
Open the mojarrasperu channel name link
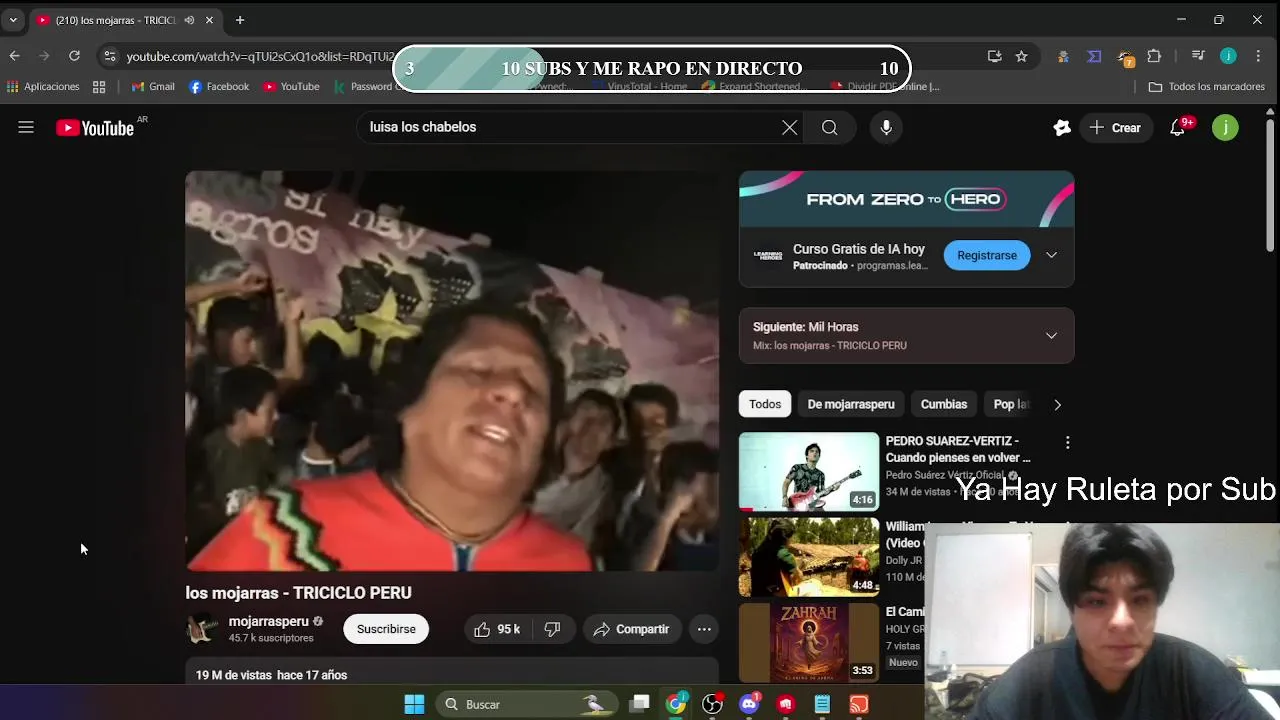[x=268, y=621]
